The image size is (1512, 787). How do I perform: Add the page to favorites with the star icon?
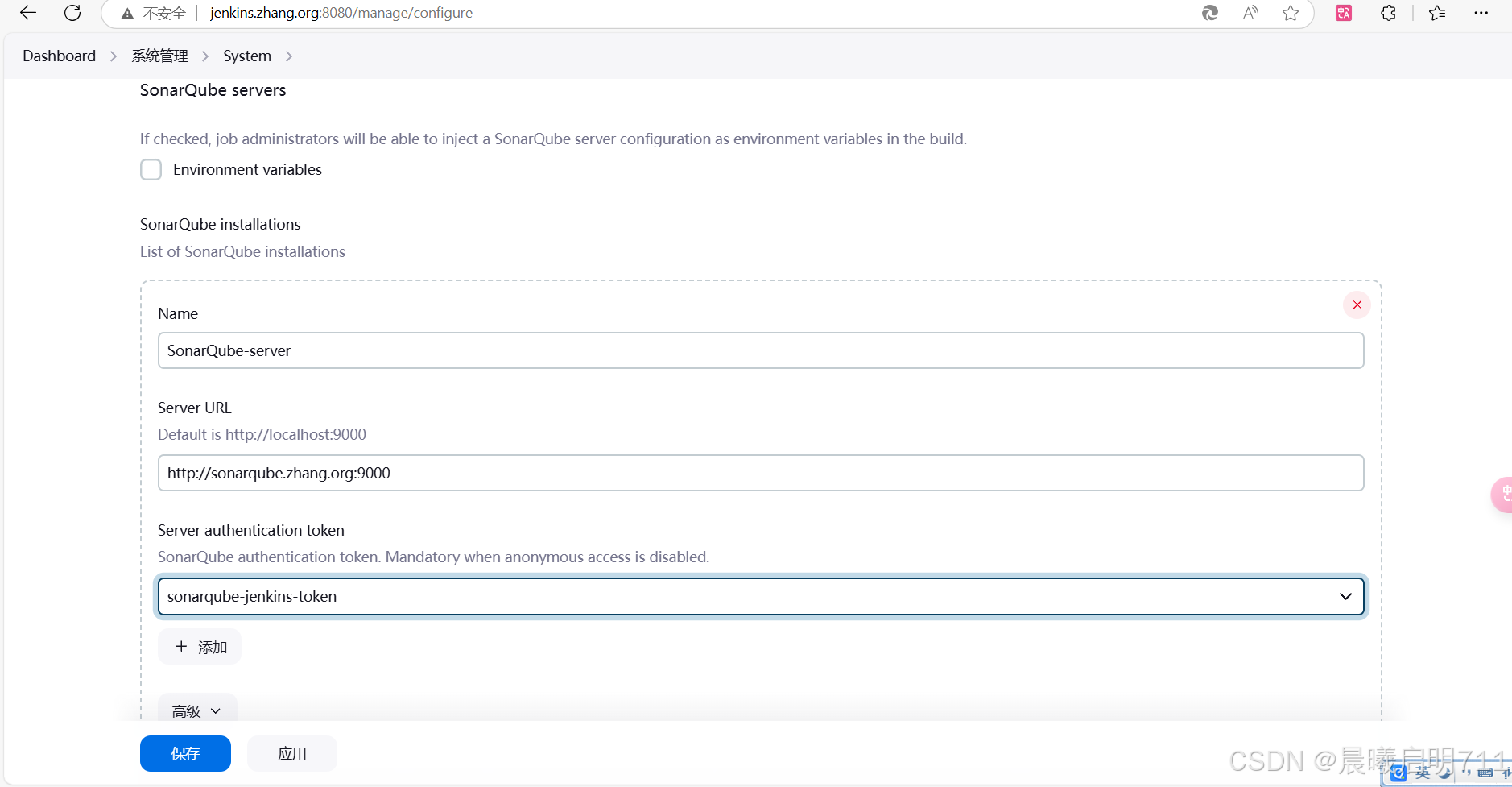pyautogui.click(x=1291, y=13)
